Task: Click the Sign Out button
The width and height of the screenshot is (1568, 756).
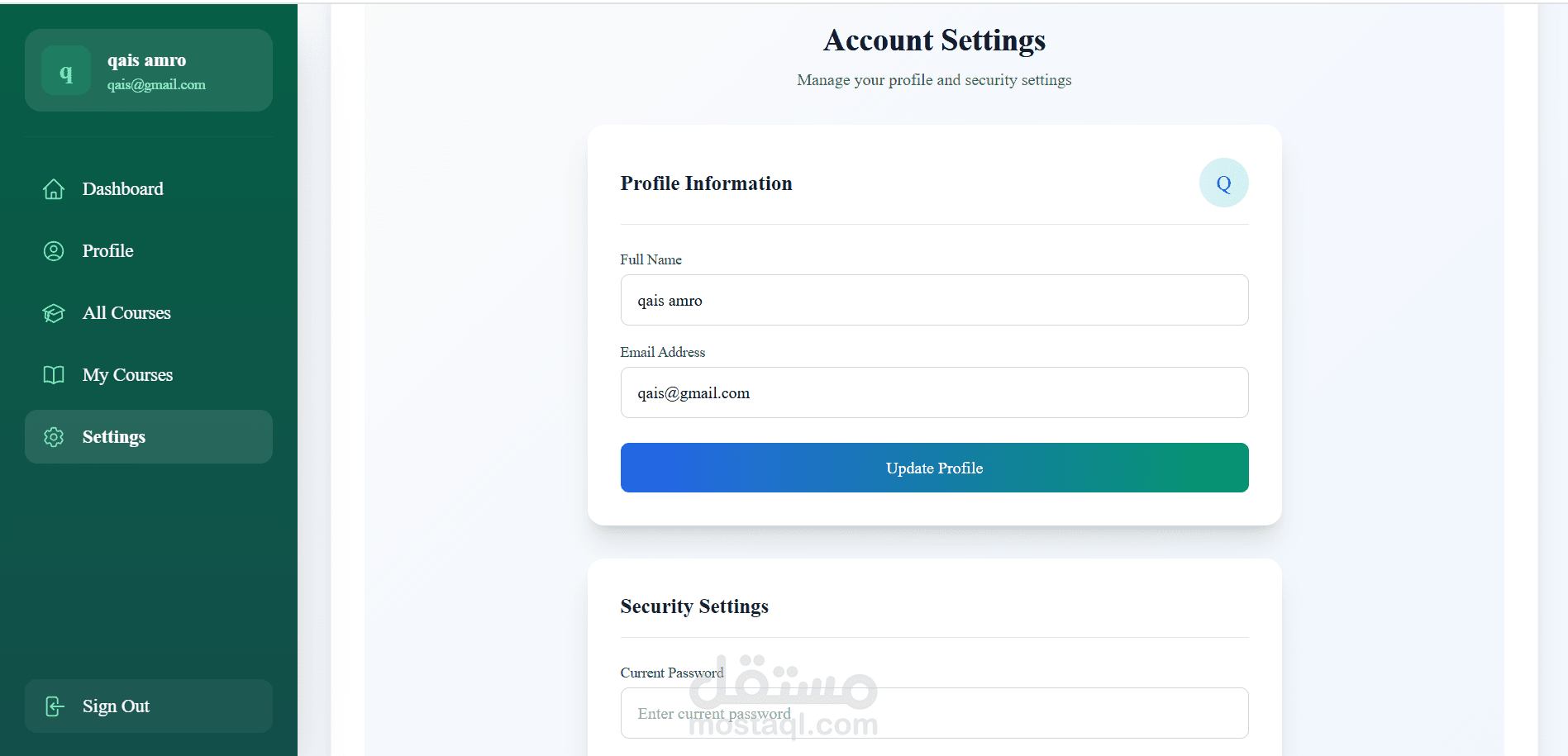Action: pyautogui.click(x=149, y=706)
